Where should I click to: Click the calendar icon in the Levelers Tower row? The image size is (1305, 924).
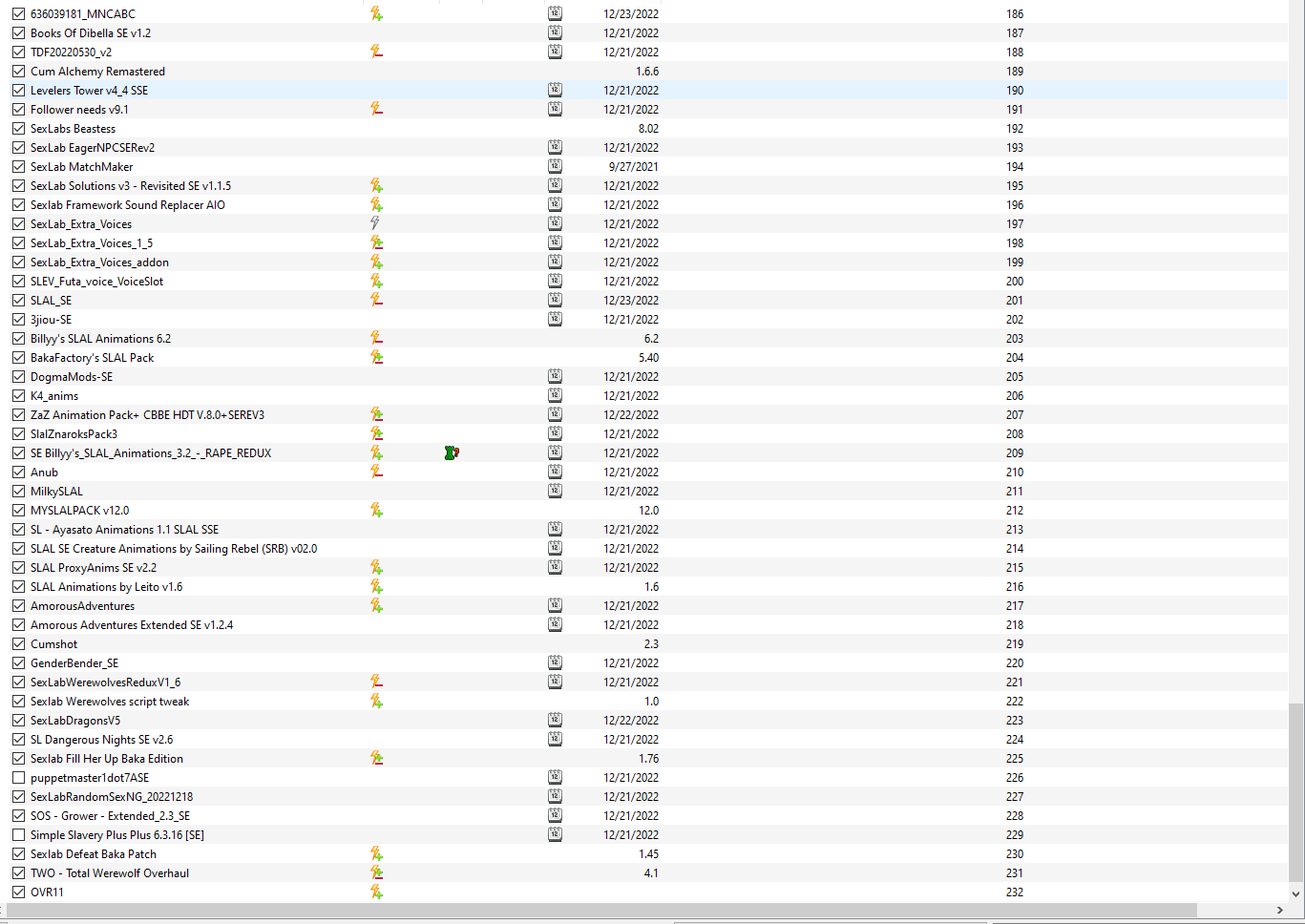point(555,91)
